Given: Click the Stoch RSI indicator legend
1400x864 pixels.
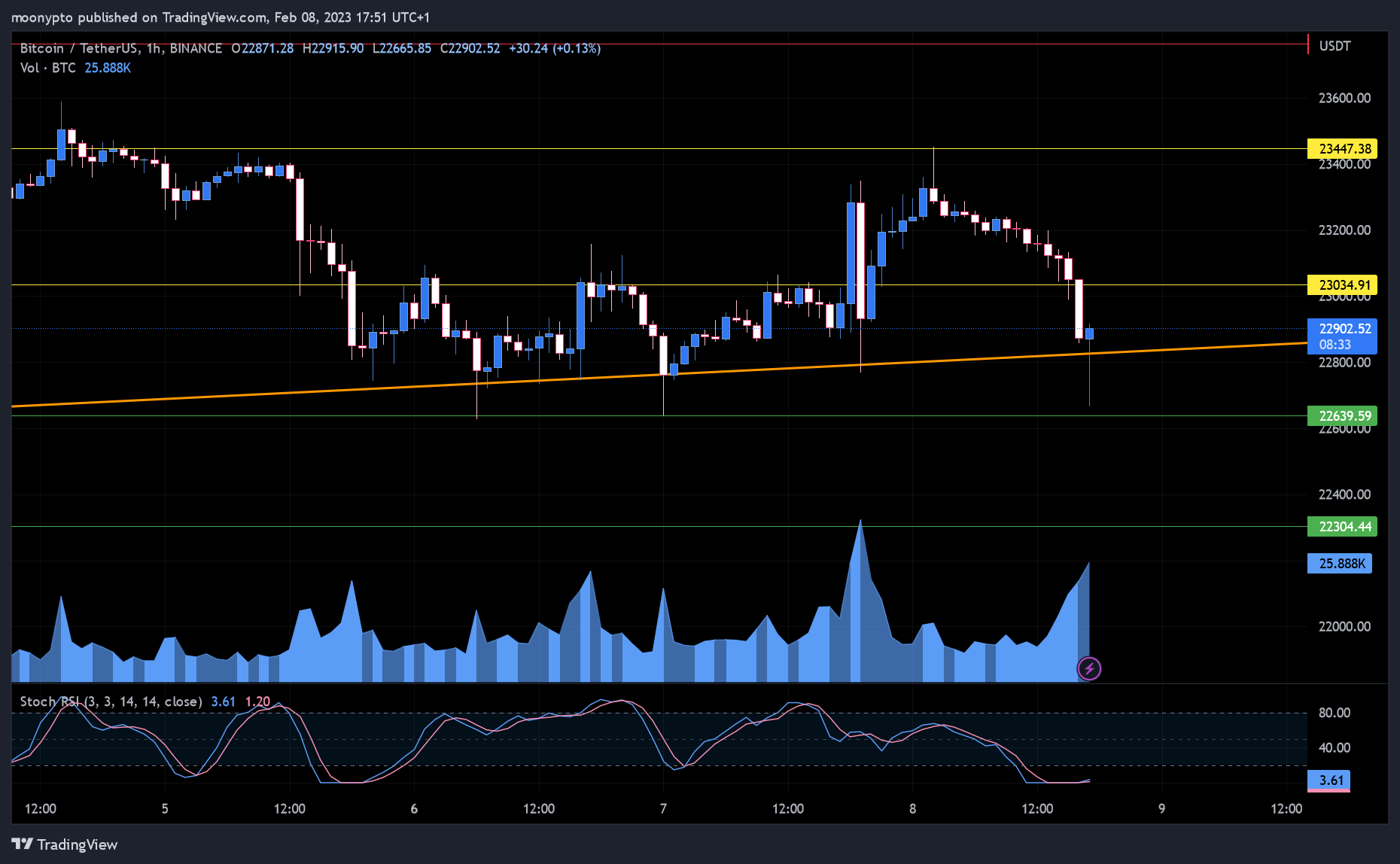Looking at the screenshot, I should tap(111, 701).
